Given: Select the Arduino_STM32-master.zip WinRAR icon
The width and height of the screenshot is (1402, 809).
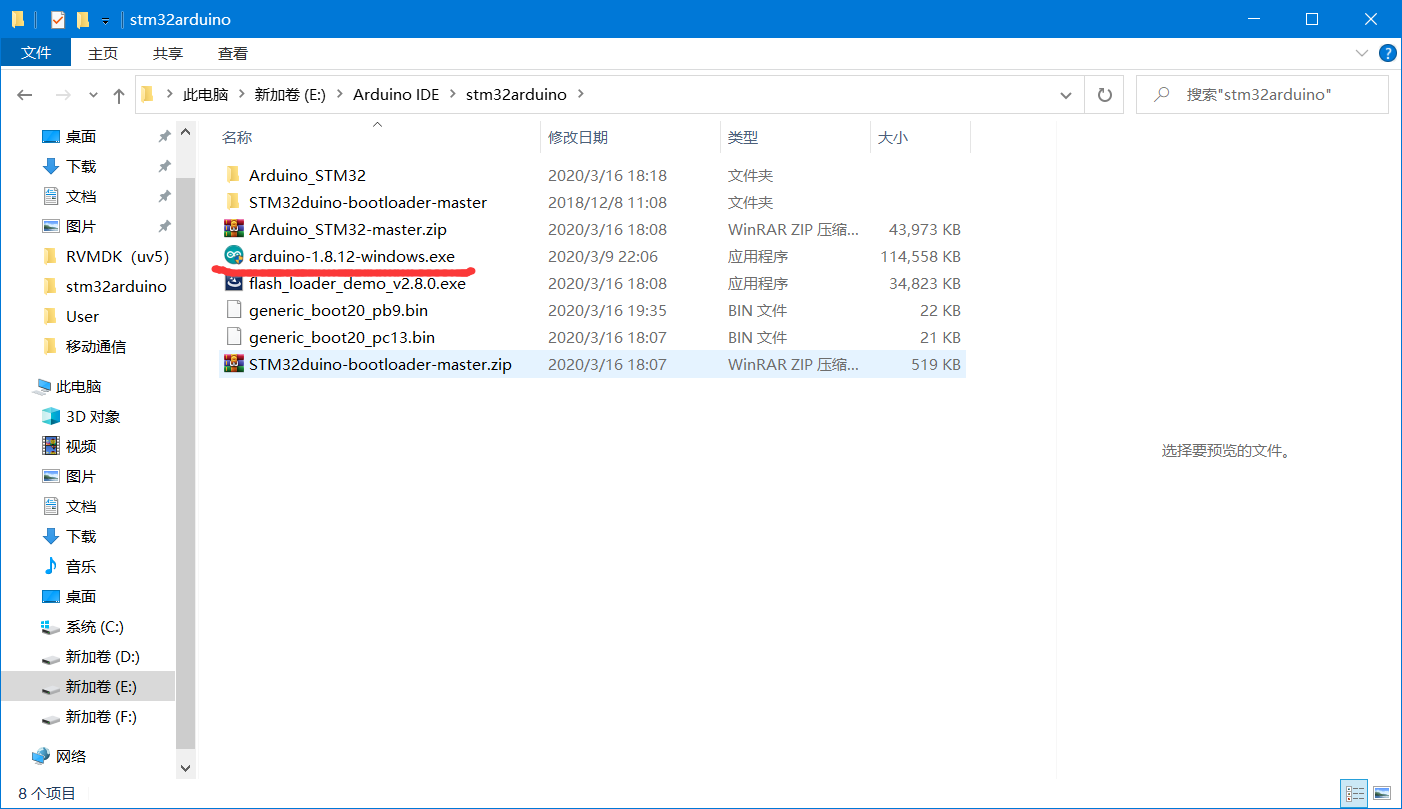Looking at the screenshot, I should click(234, 229).
